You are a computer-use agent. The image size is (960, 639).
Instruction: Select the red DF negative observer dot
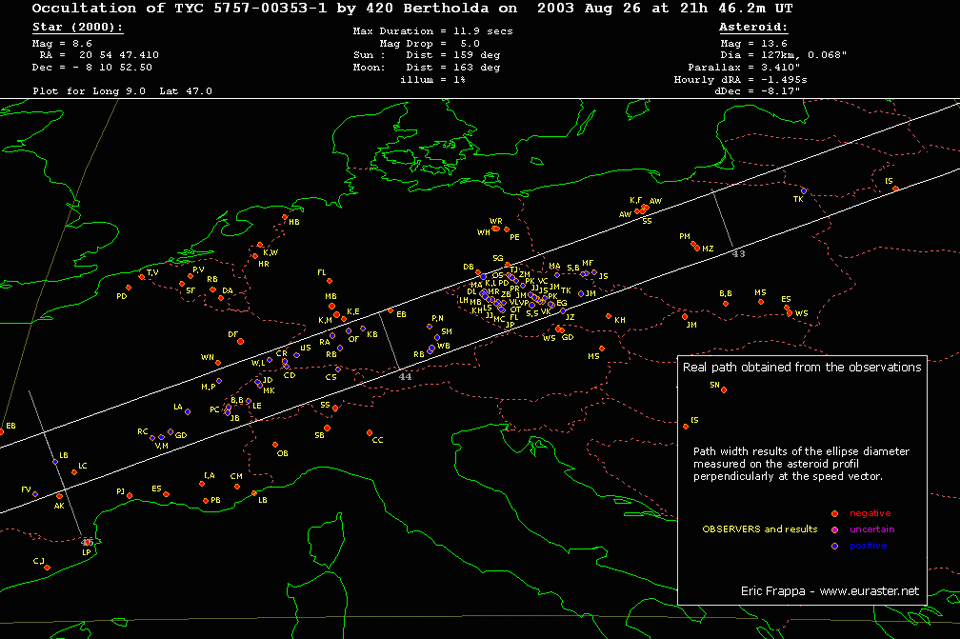click(x=242, y=340)
